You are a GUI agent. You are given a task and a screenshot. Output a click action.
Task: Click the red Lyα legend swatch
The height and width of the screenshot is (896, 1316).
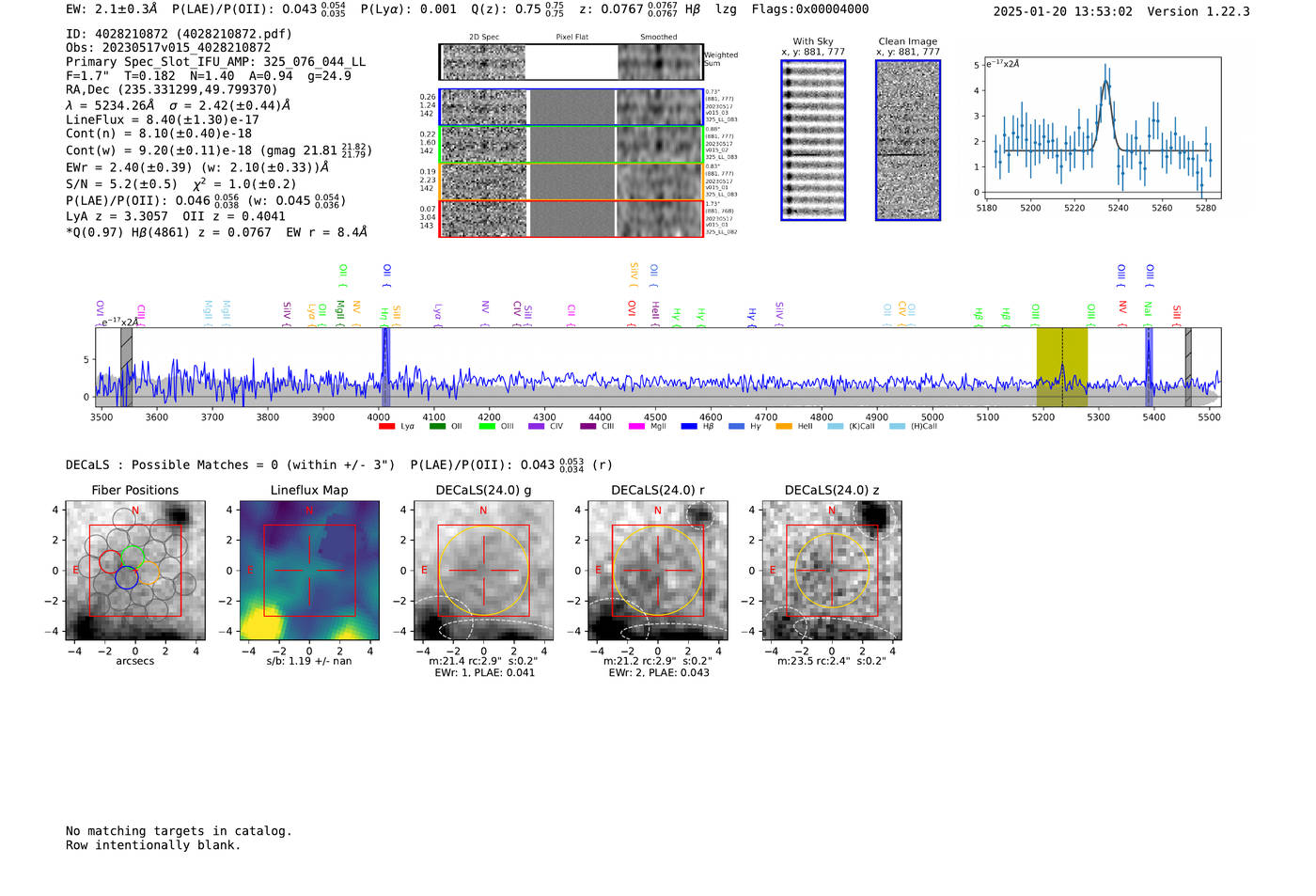pyautogui.click(x=386, y=427)
